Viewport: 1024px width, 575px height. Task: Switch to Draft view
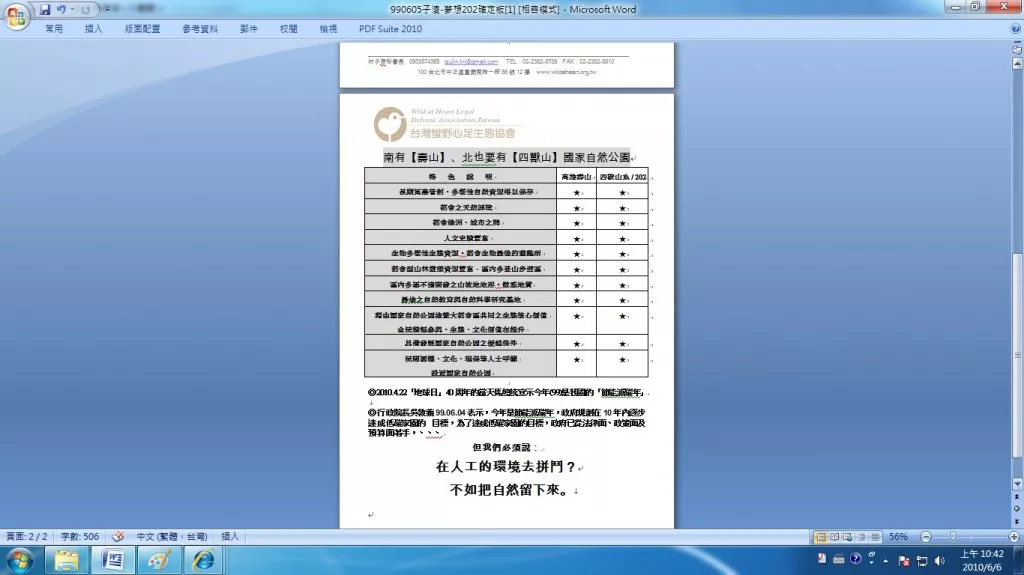click(875, 536)
